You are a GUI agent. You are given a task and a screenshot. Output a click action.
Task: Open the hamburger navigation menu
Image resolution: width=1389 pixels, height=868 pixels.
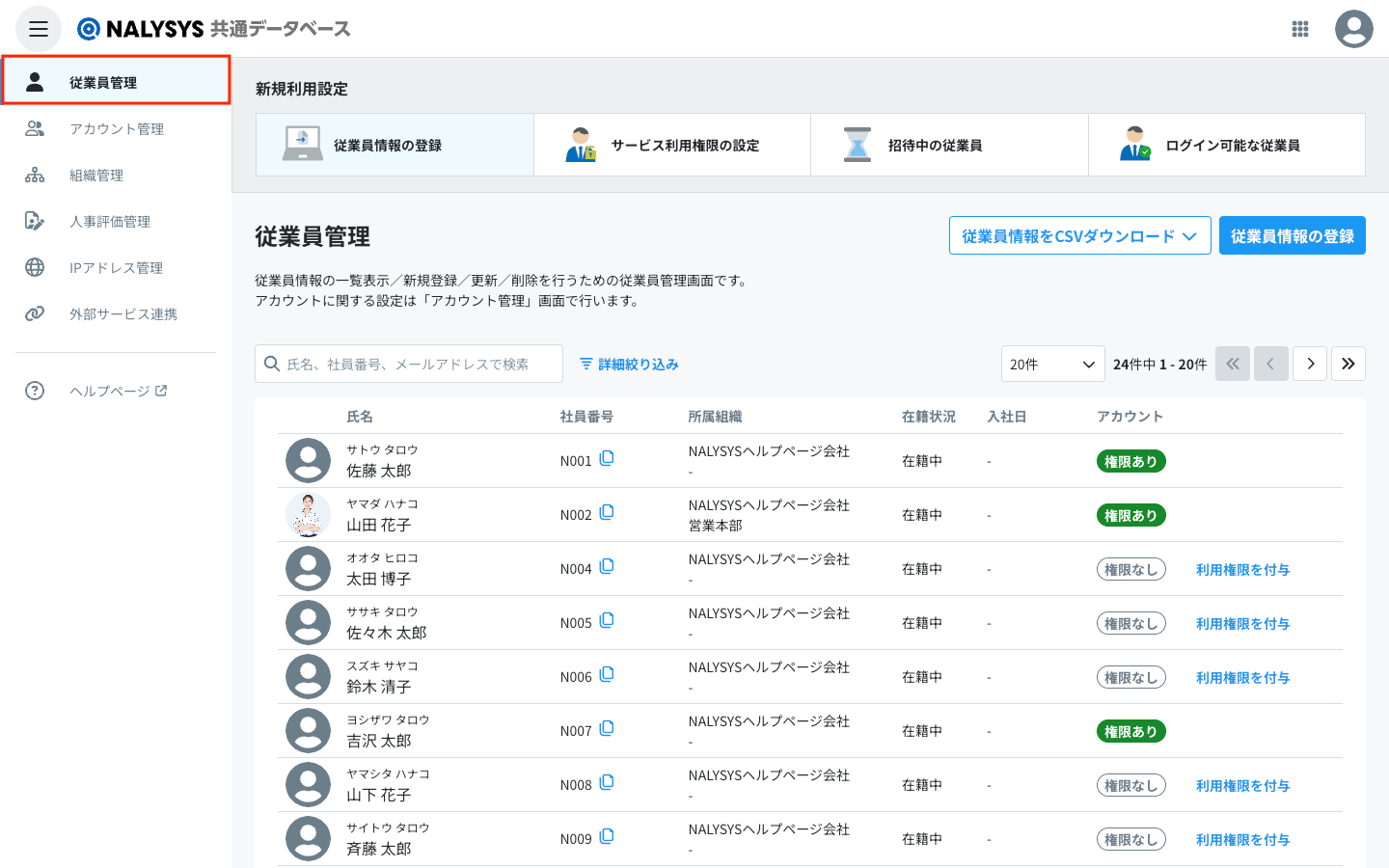(39, 29)
